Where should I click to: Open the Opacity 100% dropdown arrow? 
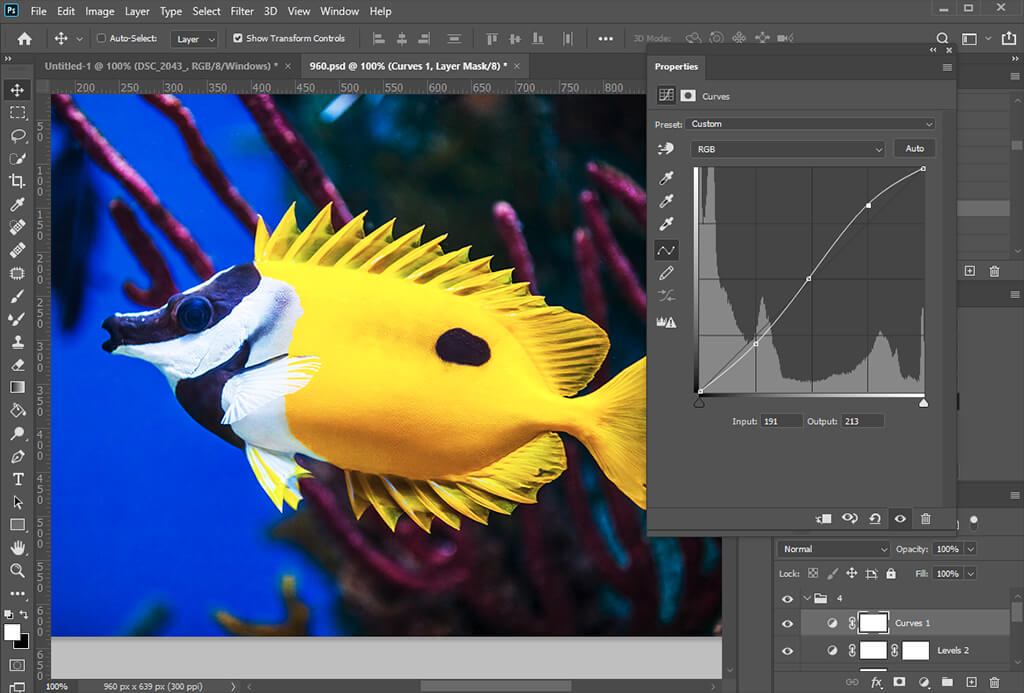[970, 549]
